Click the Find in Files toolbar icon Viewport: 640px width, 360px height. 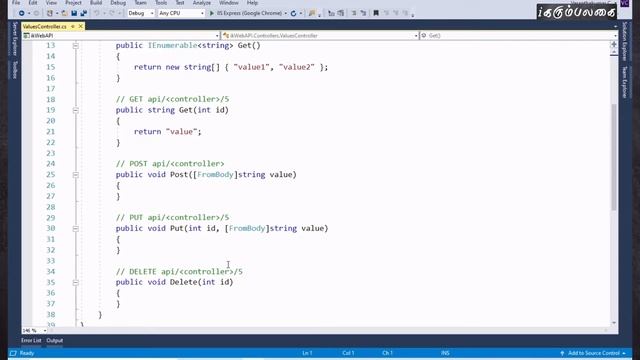pos(312,13)
